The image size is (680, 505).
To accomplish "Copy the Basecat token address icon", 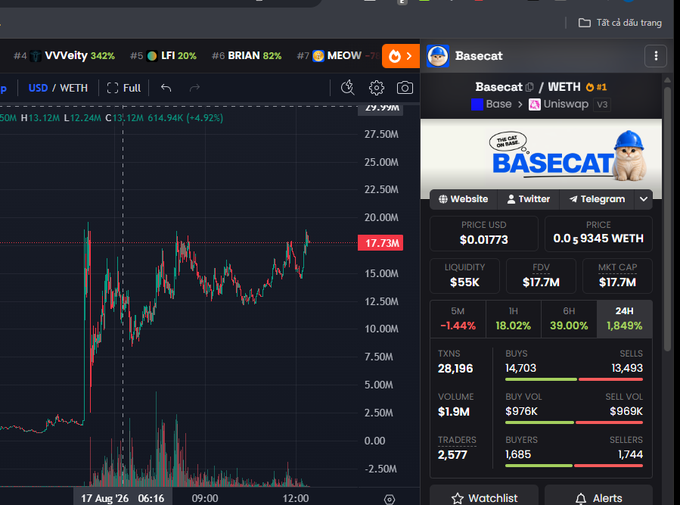I will [530, 87].
